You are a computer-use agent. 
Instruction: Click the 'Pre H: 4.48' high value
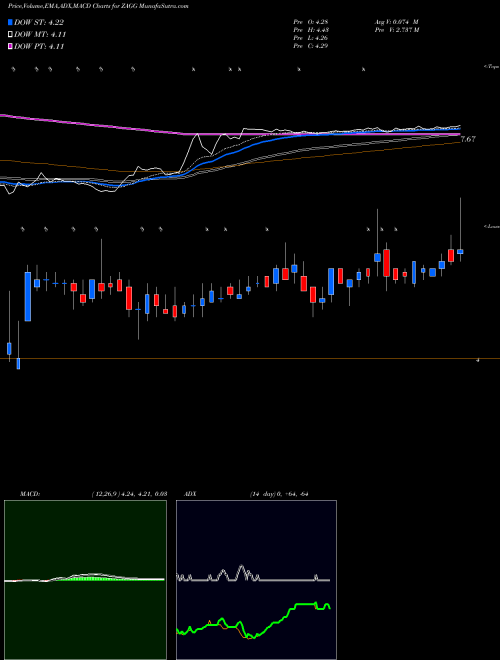coord(311,30)
